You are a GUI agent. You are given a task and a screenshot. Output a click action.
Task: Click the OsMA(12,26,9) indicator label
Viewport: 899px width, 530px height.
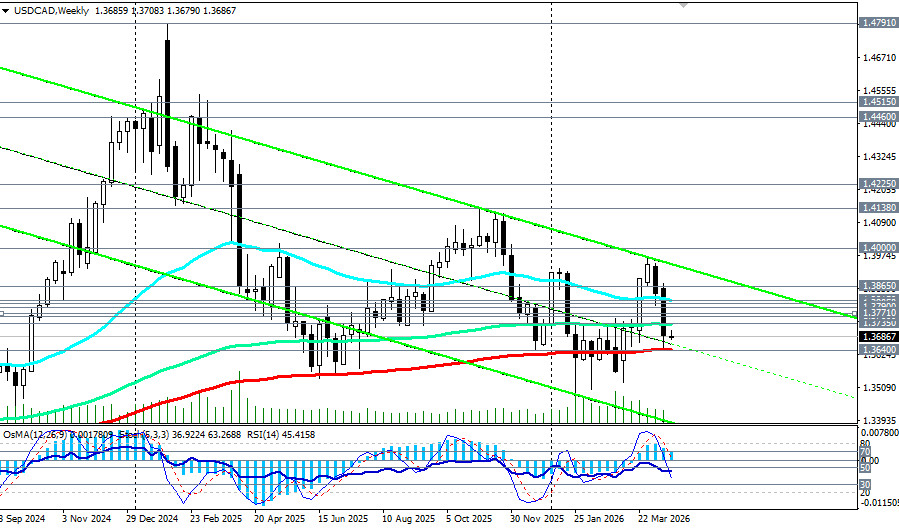pyautogui.click(x=37, y=435)
